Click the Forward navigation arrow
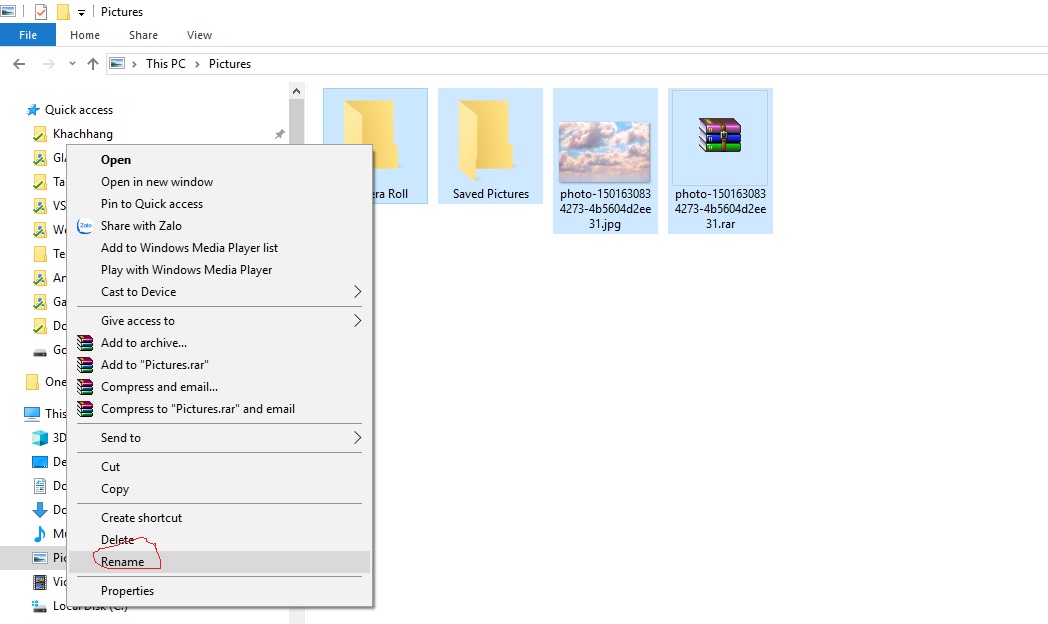The image size is (1048, 624). (x=48, y=64)
